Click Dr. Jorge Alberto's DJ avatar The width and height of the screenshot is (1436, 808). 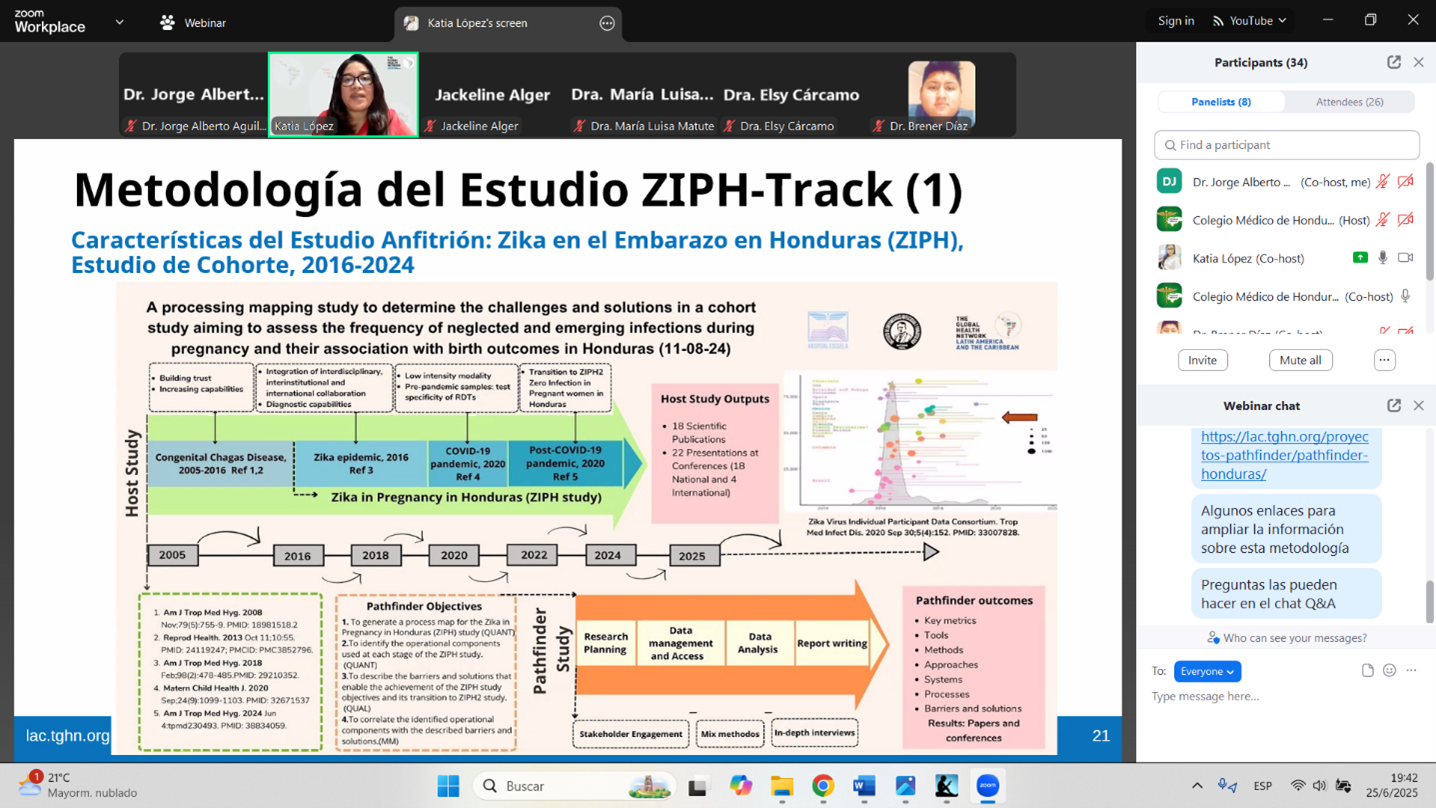coord(1169,181)
